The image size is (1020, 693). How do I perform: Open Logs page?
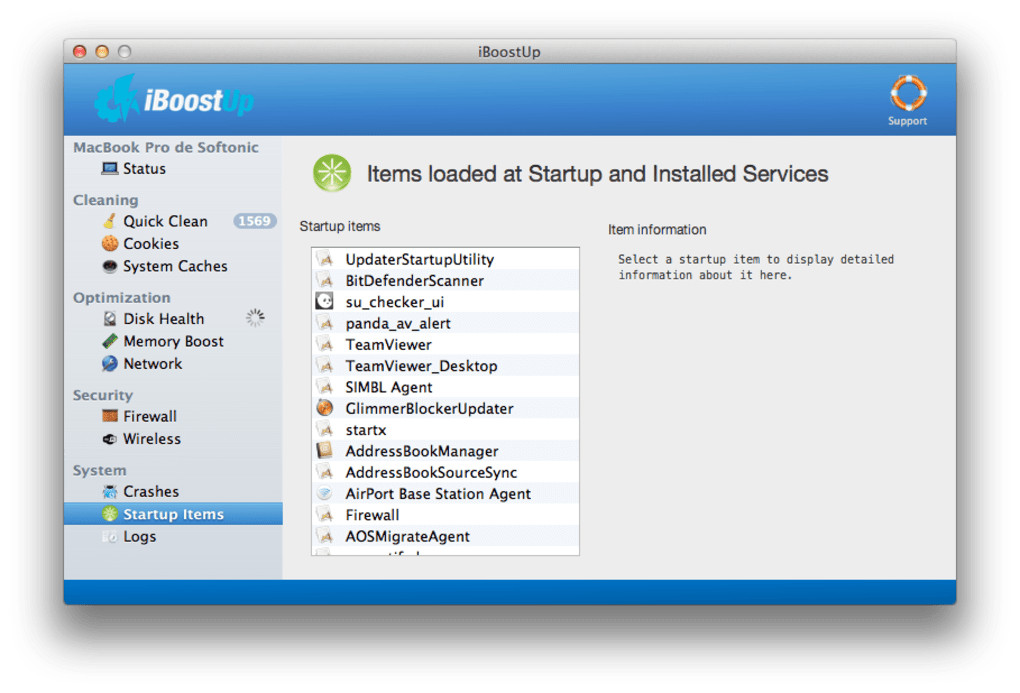click(173, 537)
